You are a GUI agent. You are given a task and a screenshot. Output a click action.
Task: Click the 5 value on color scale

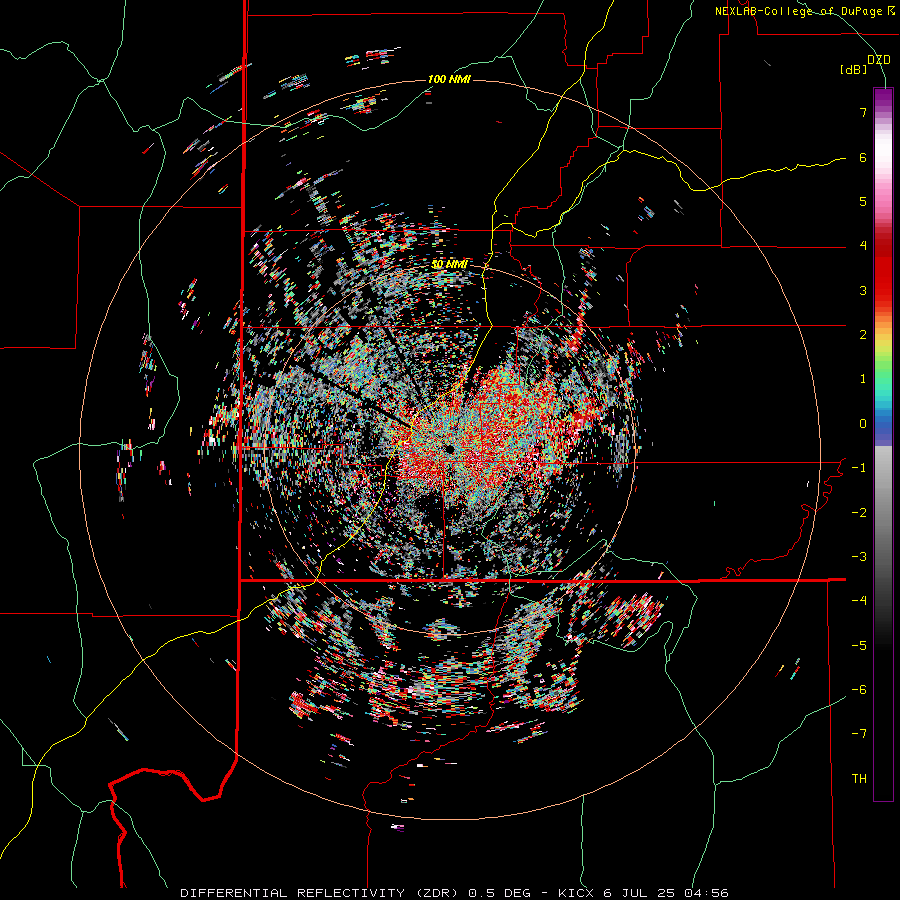point(863,201)
